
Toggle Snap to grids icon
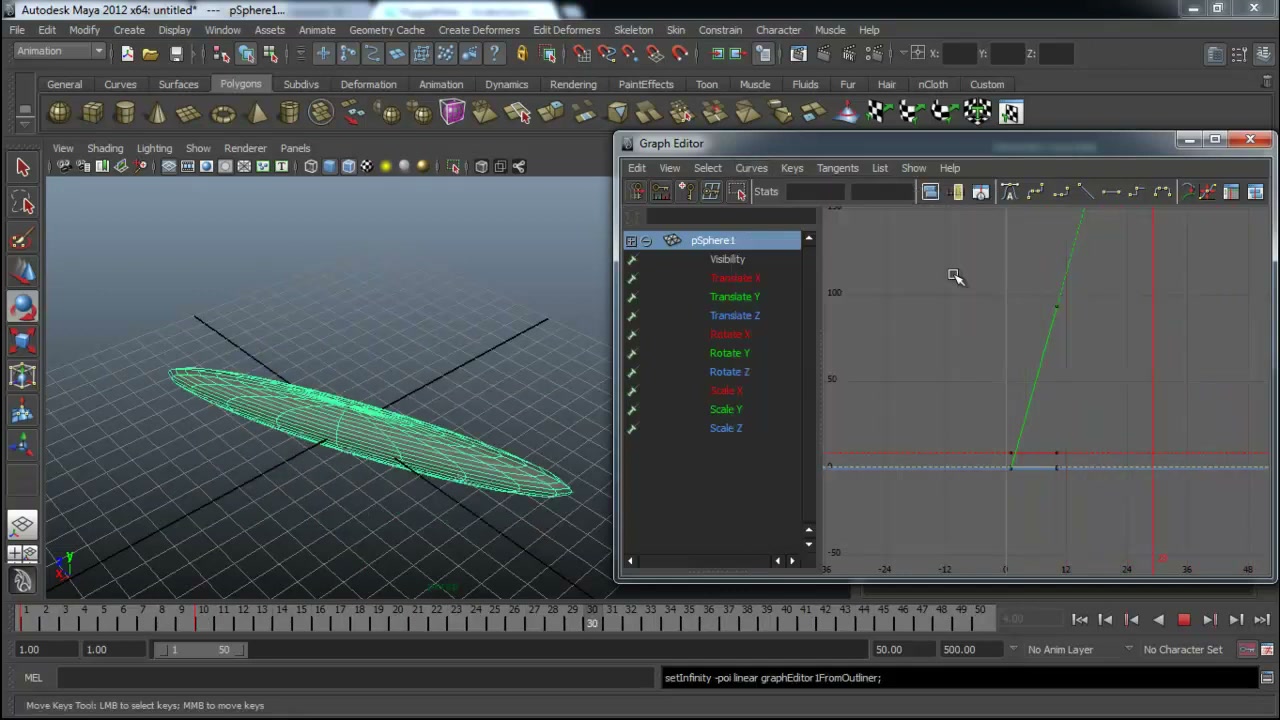point(581,53)
